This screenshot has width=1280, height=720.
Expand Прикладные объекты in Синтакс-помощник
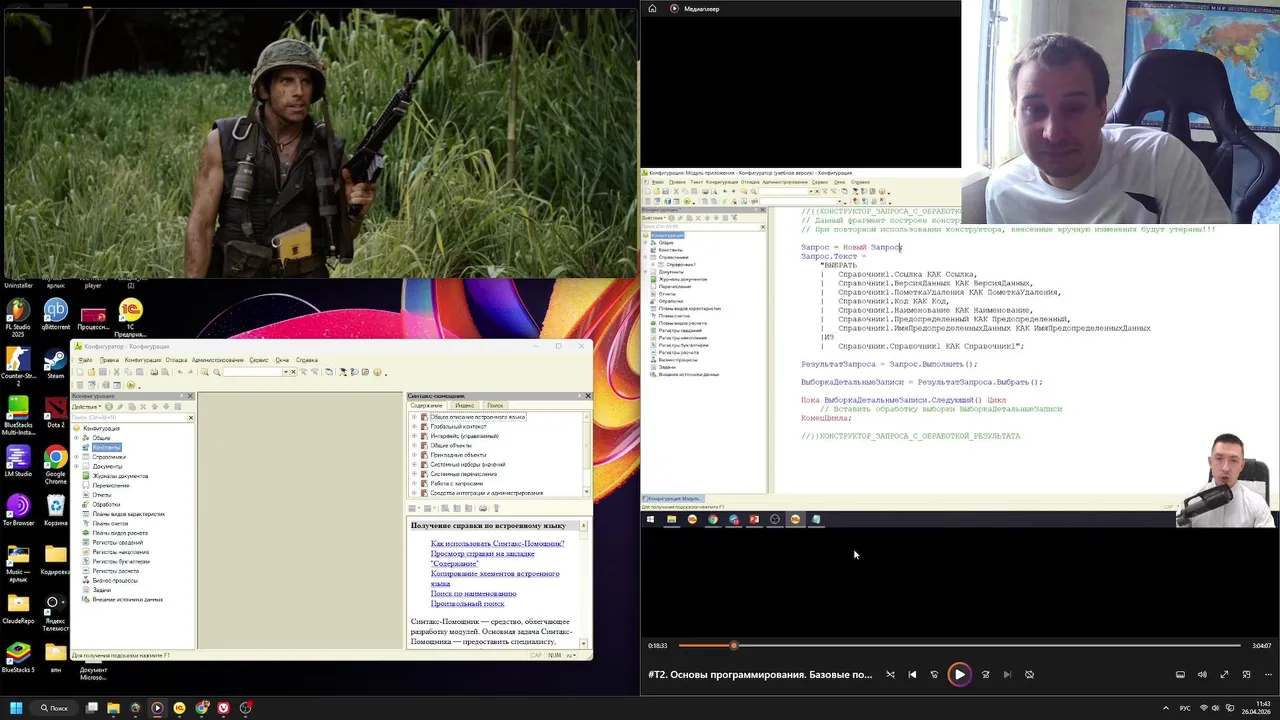[x=414, y=455]
